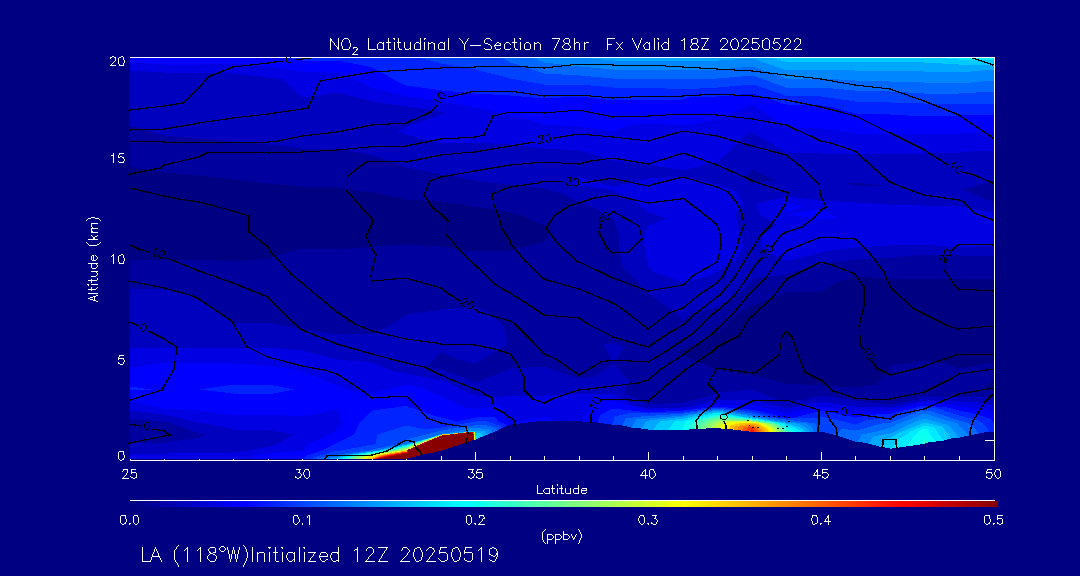Click the colorbar label 0.5
Image resolution: width=1080 pixels, height=576 pixels.
click(x=993, y=521)
